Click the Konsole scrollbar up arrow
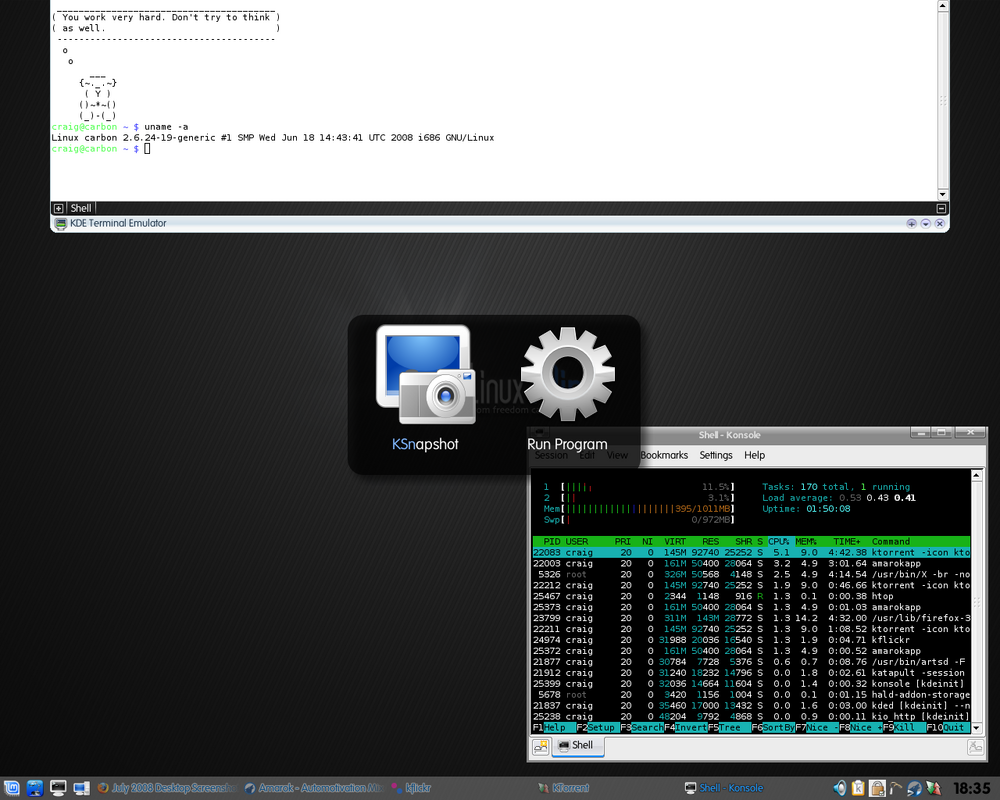Screen dimensions: 1000x800 [976, 475]
